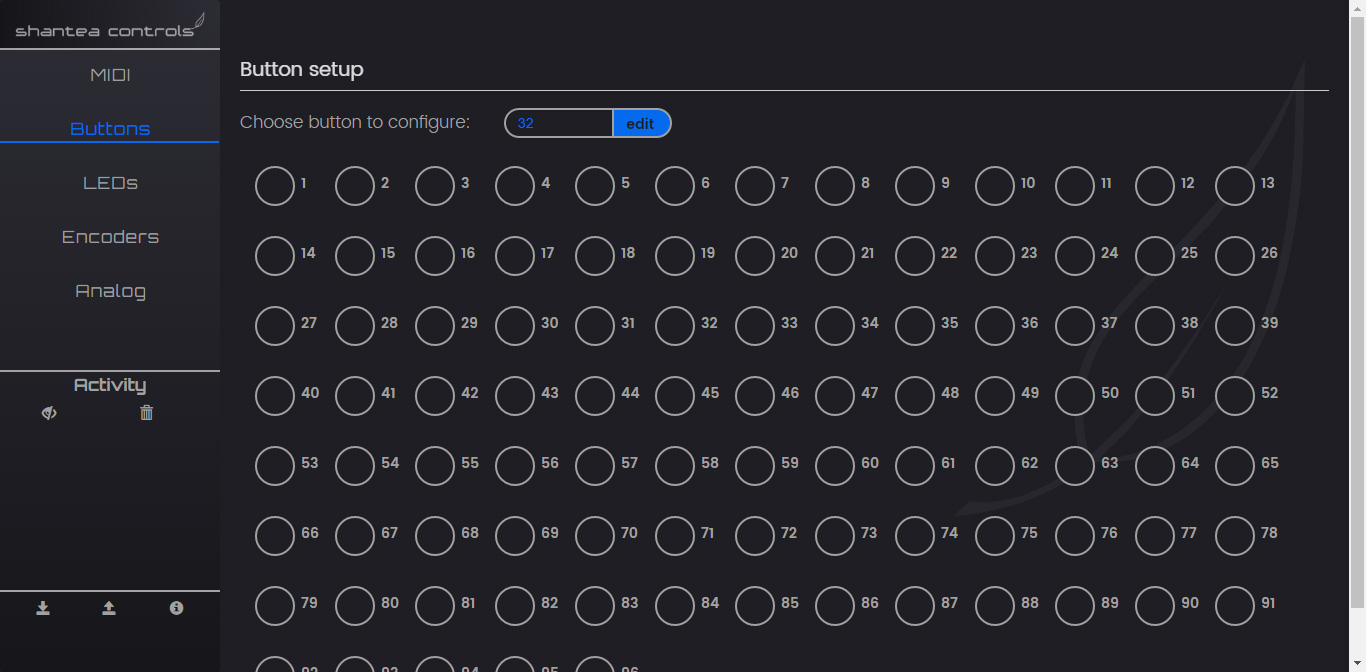
Task: Click the button number input field
Action: pyautogui.click(x=559, y=123)
